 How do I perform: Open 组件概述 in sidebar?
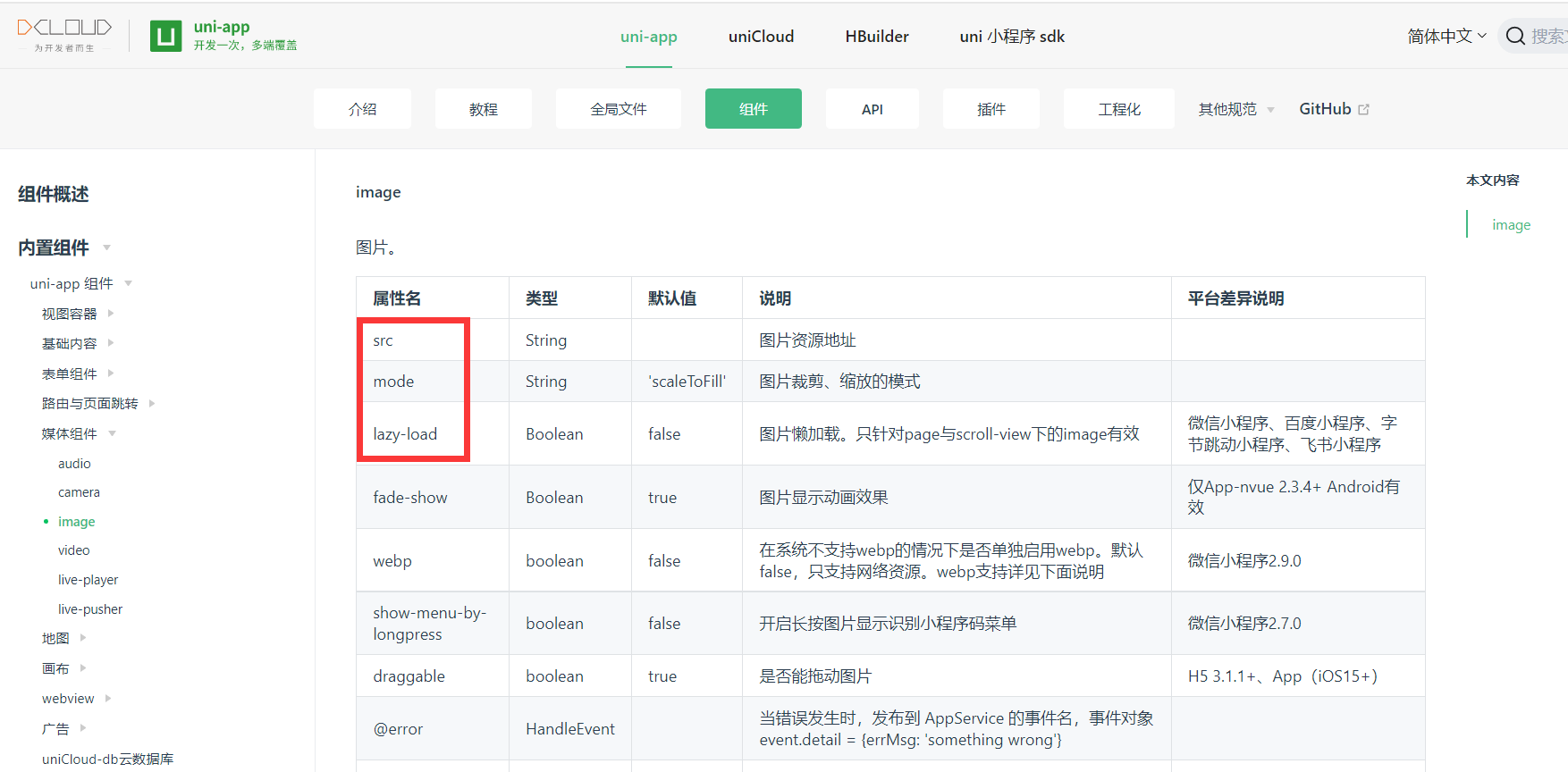54,194
